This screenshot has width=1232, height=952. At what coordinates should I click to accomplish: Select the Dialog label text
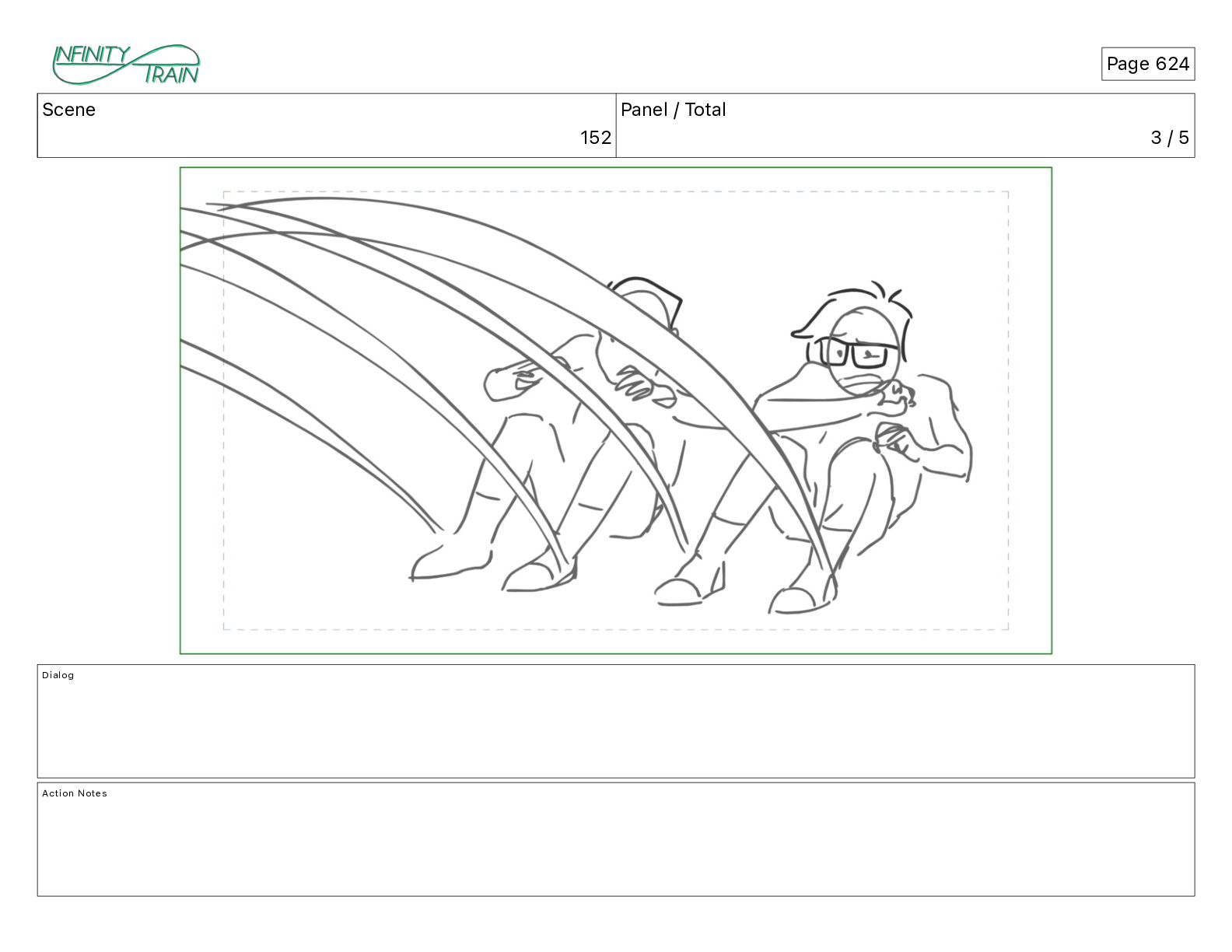(x=58, y=675)
